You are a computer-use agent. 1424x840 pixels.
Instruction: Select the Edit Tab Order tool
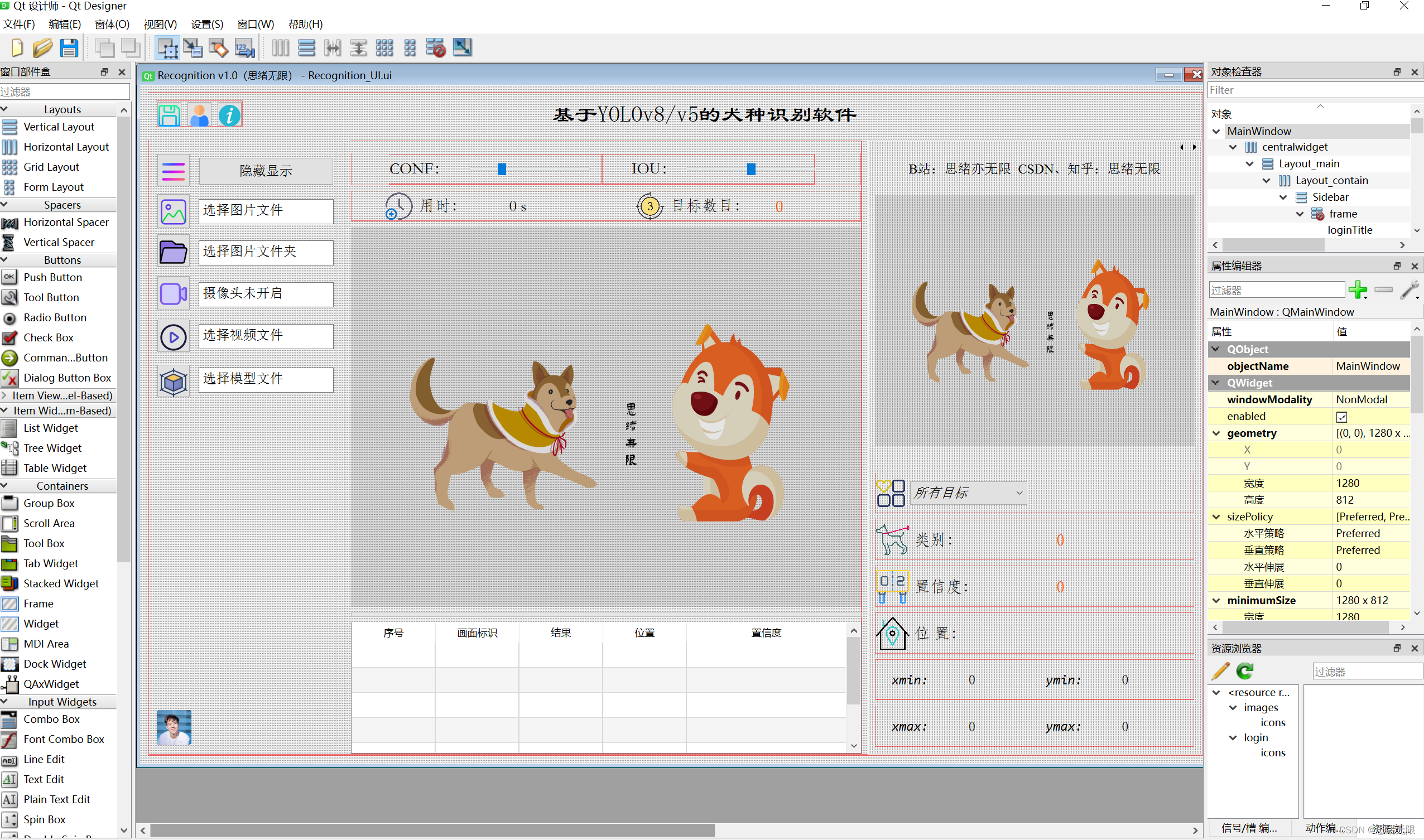(x=244, y=48)
